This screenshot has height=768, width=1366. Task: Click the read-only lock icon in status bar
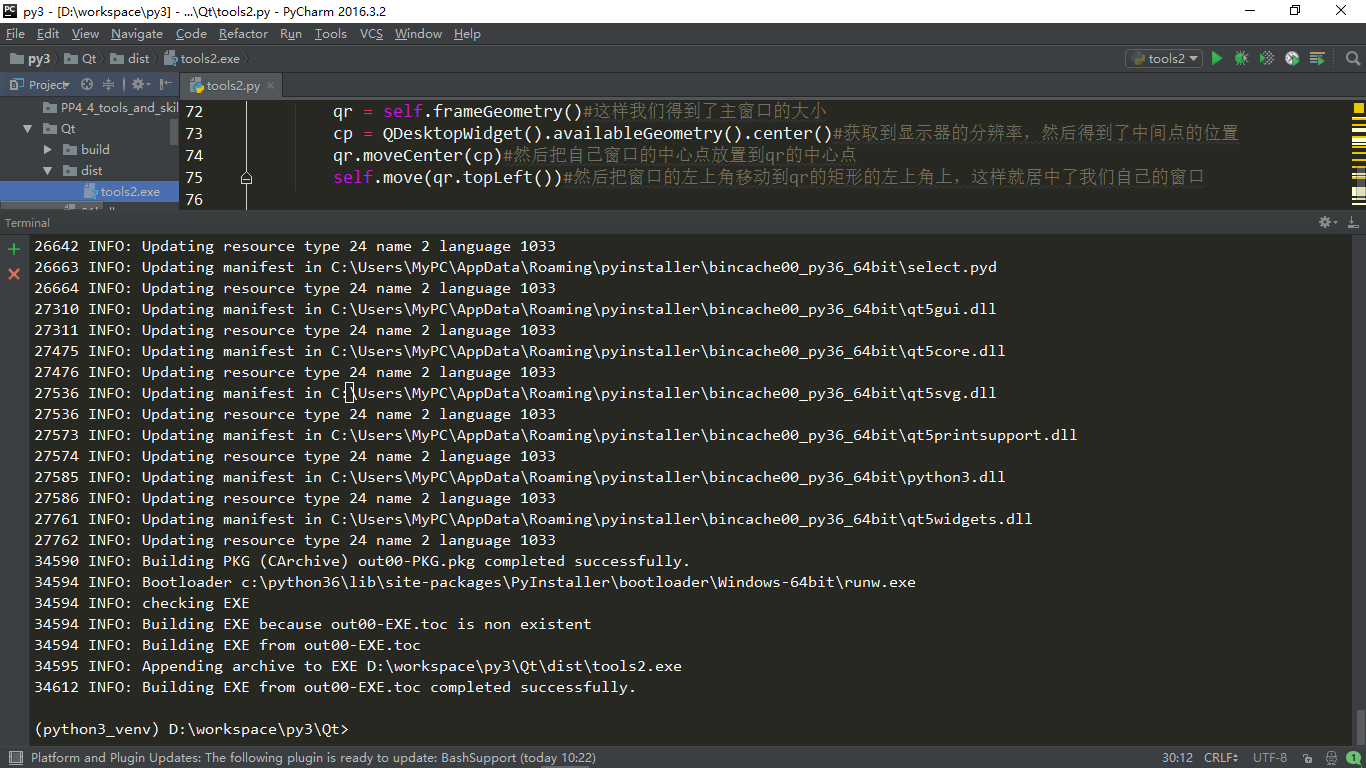point(1308,758)
